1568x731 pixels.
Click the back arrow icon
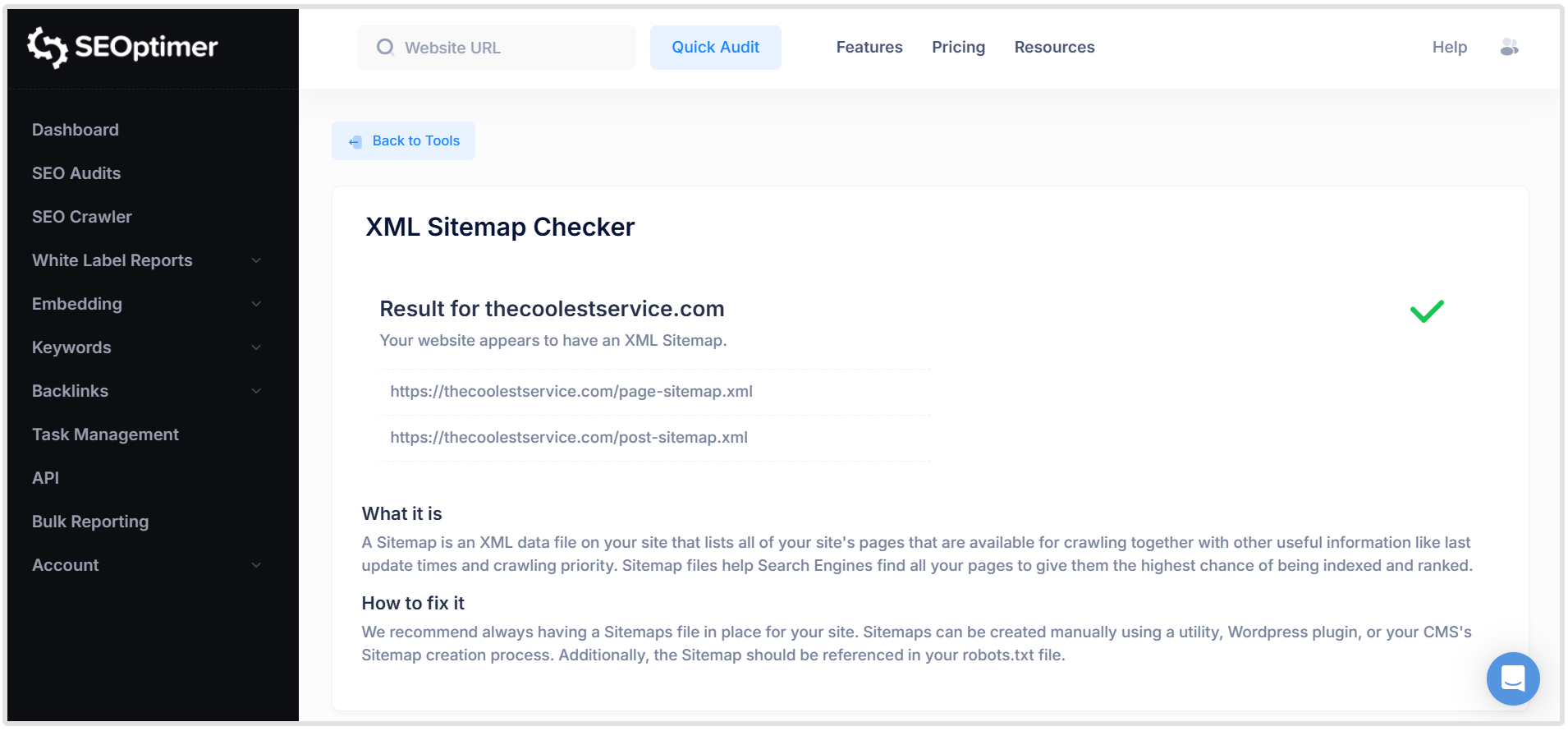tap(355, 141)
